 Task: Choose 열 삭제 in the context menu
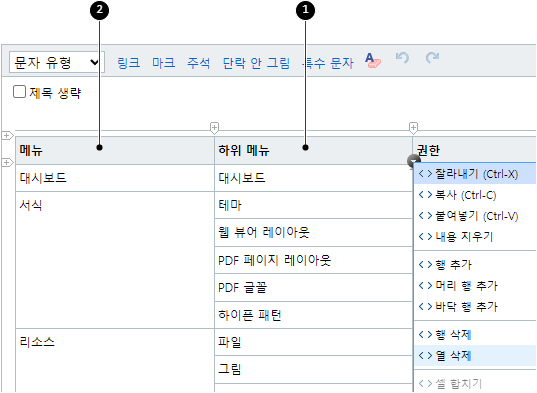[x=475, y=355]
